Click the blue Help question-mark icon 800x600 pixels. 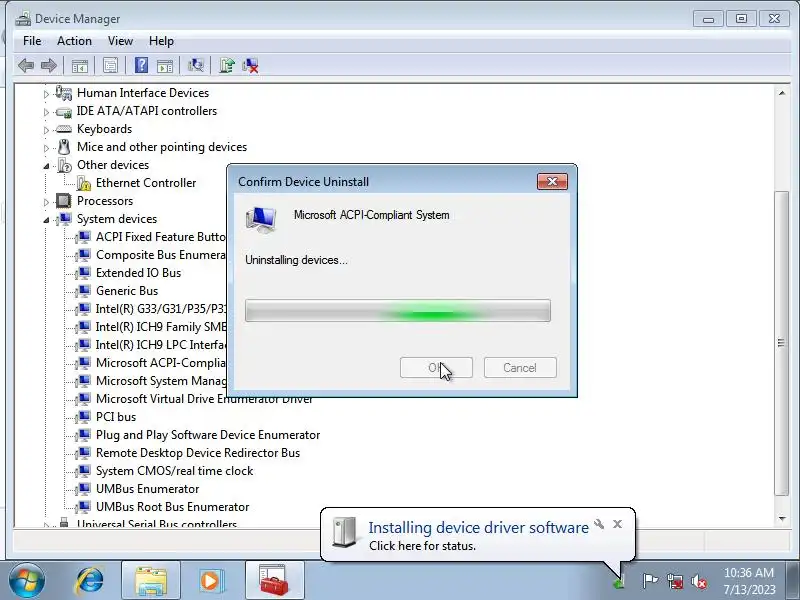click(x=141, y=65)
